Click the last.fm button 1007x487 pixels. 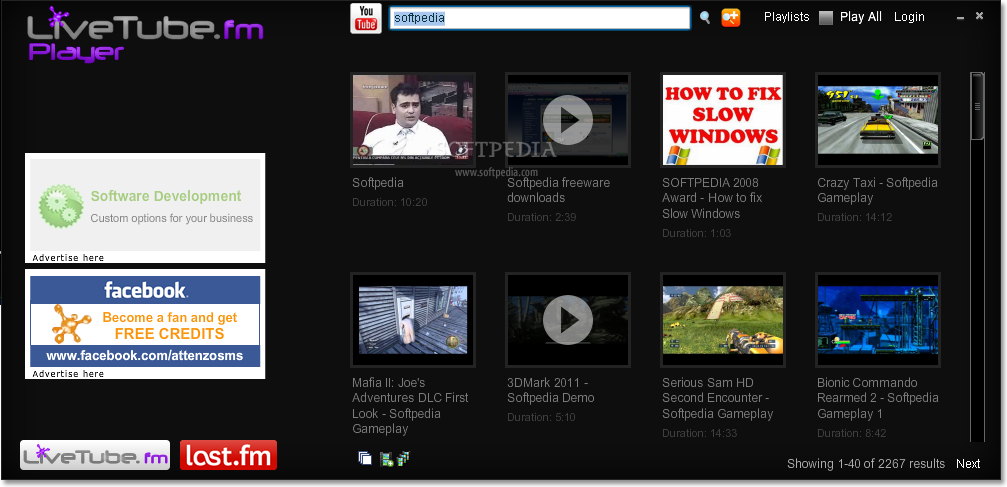coord(228,455)
